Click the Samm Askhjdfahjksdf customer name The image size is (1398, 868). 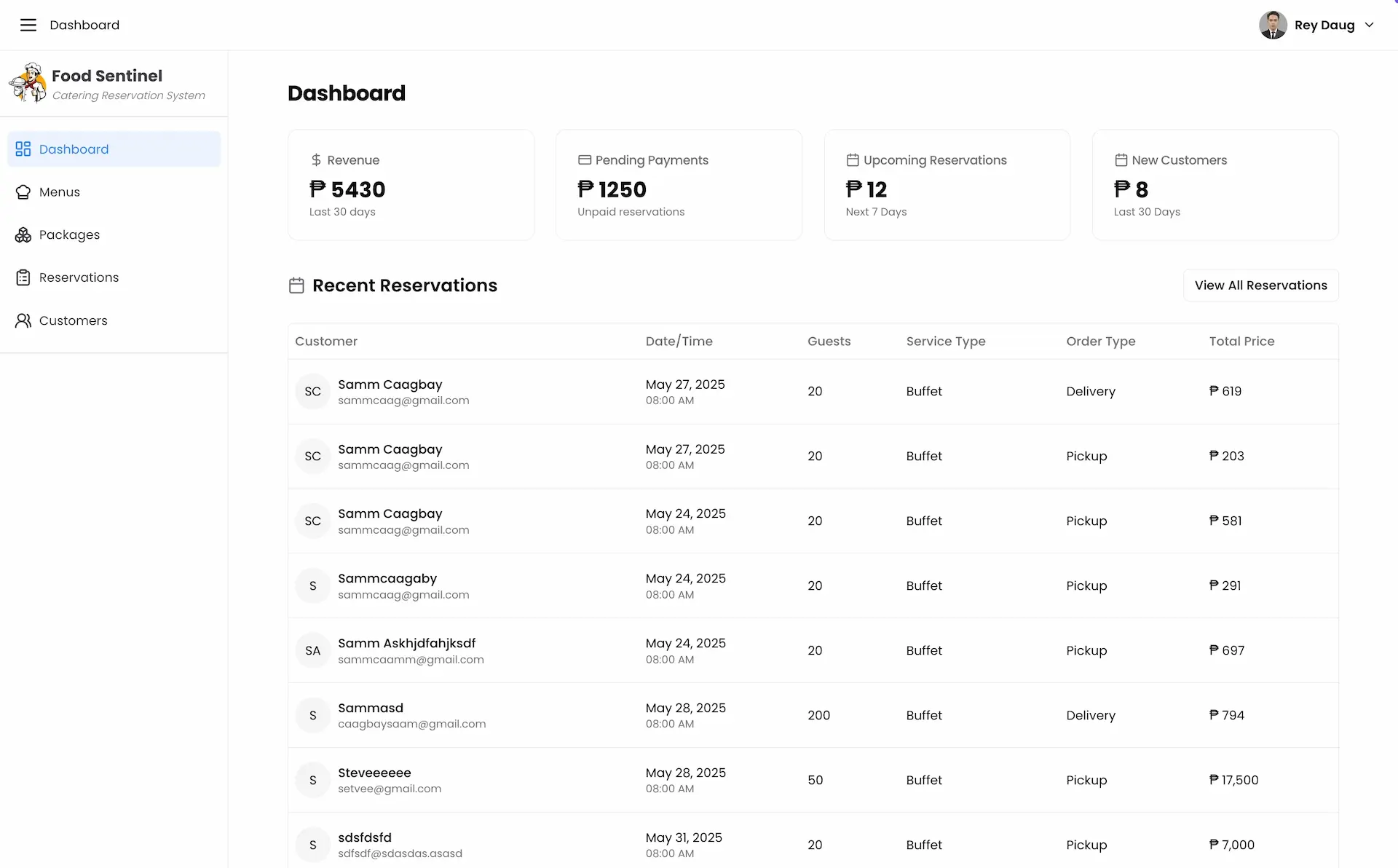(406, 643)
